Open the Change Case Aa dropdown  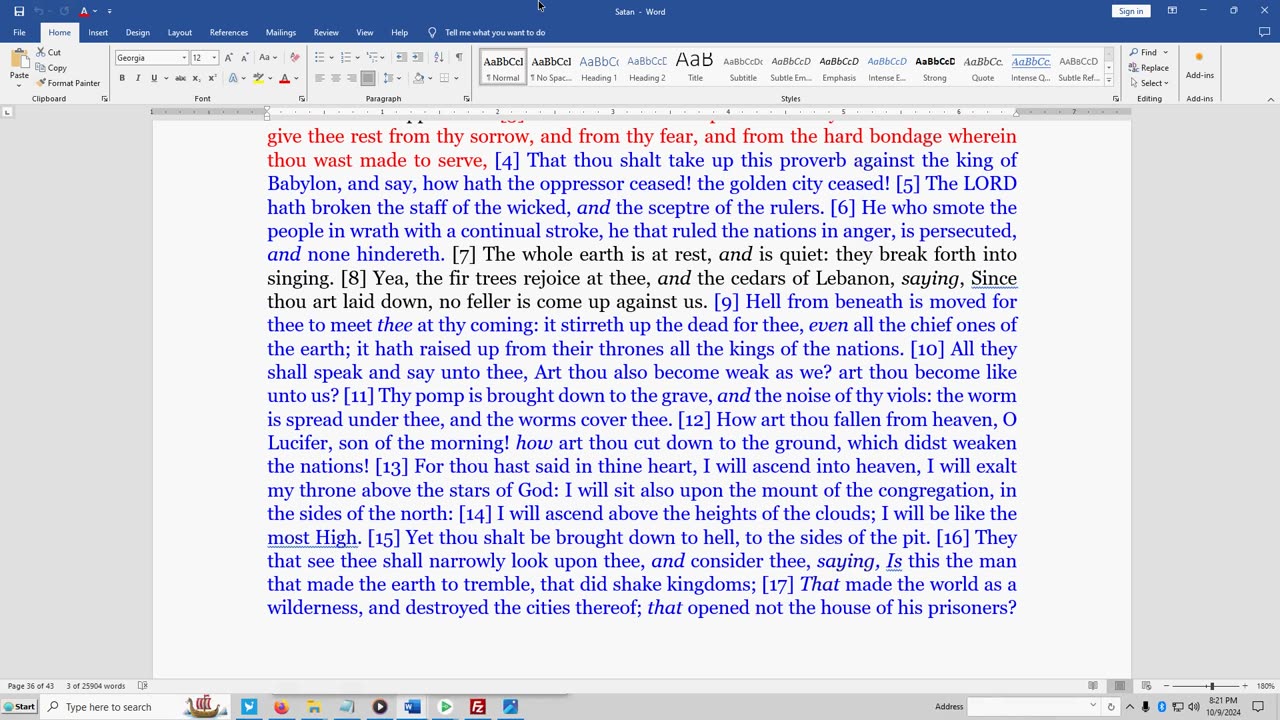268,57
